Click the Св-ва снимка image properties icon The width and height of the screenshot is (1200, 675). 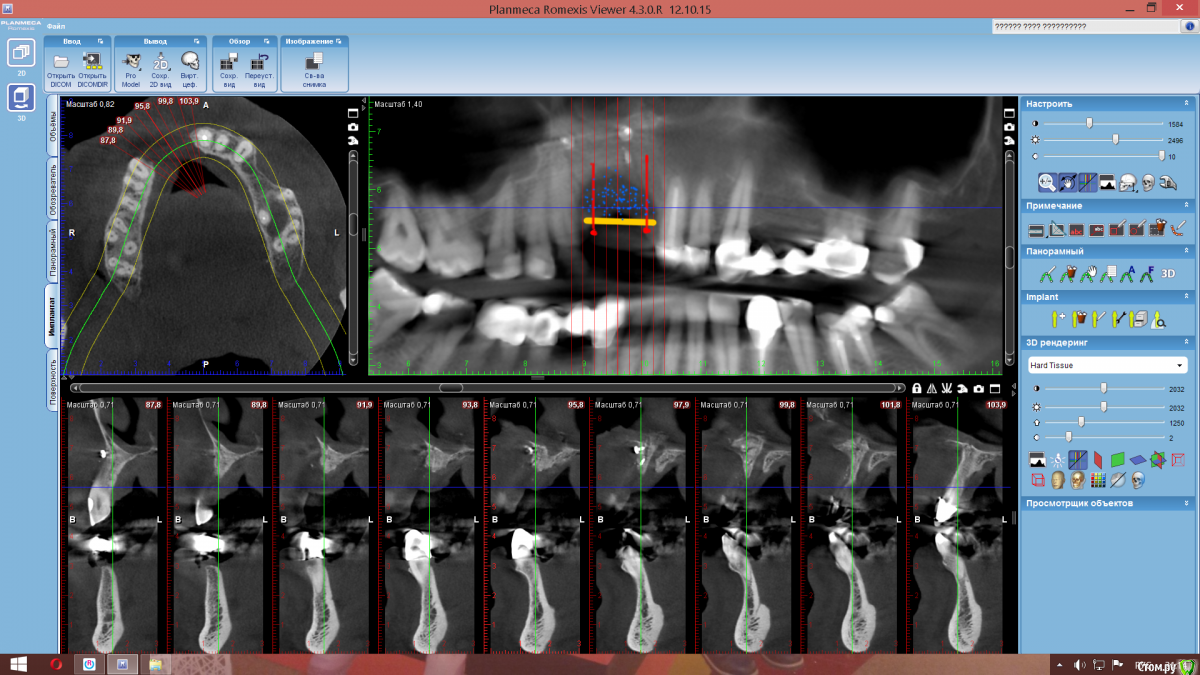tap(314, 67)
